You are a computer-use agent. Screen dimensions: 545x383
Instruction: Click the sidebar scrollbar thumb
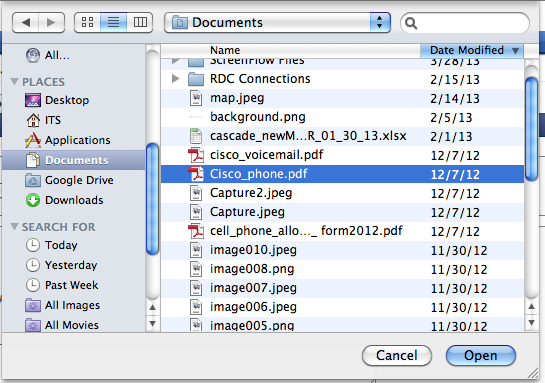coord(152,199)
